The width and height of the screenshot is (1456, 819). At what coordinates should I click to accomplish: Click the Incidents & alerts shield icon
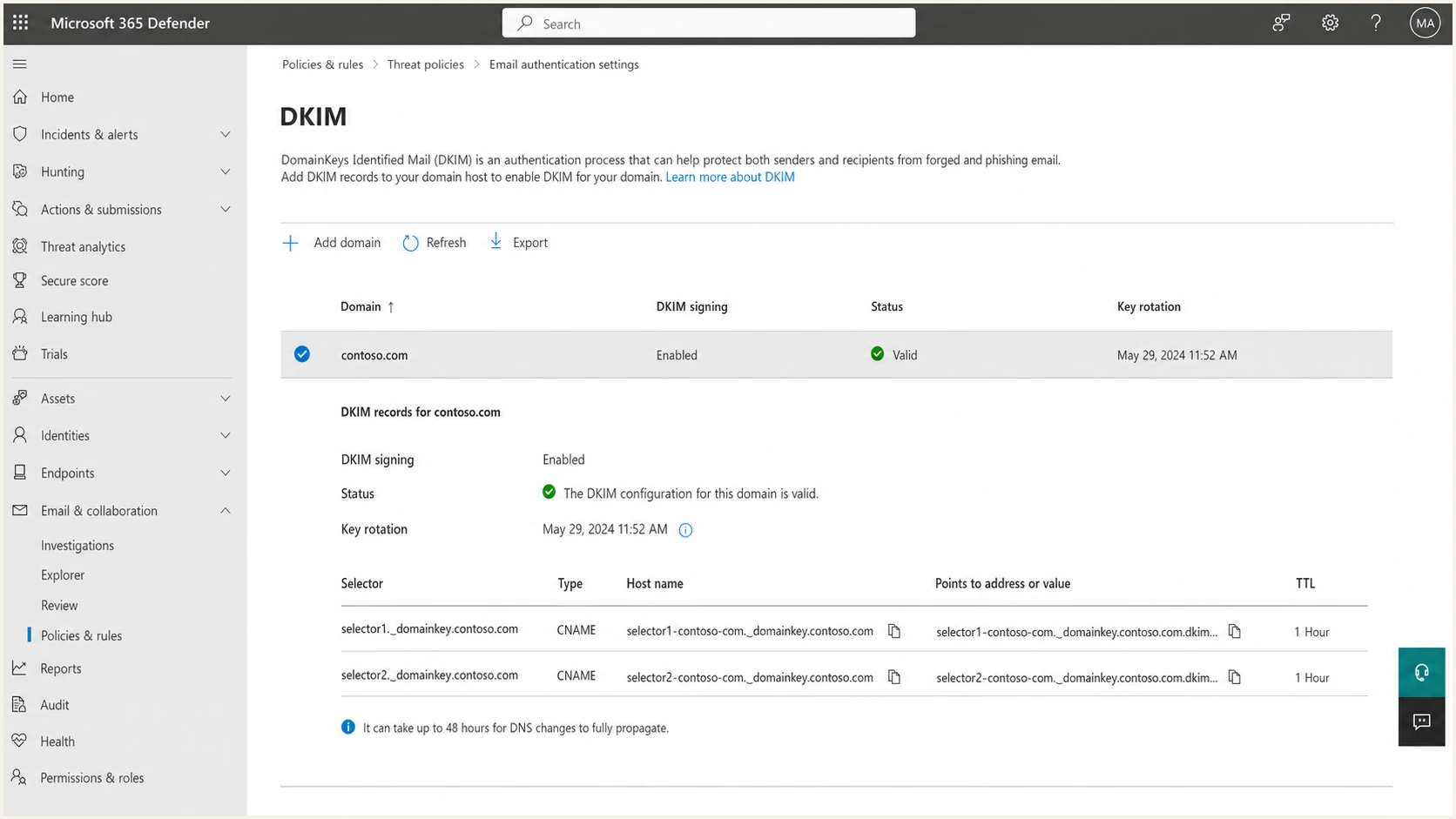(20, 134)
